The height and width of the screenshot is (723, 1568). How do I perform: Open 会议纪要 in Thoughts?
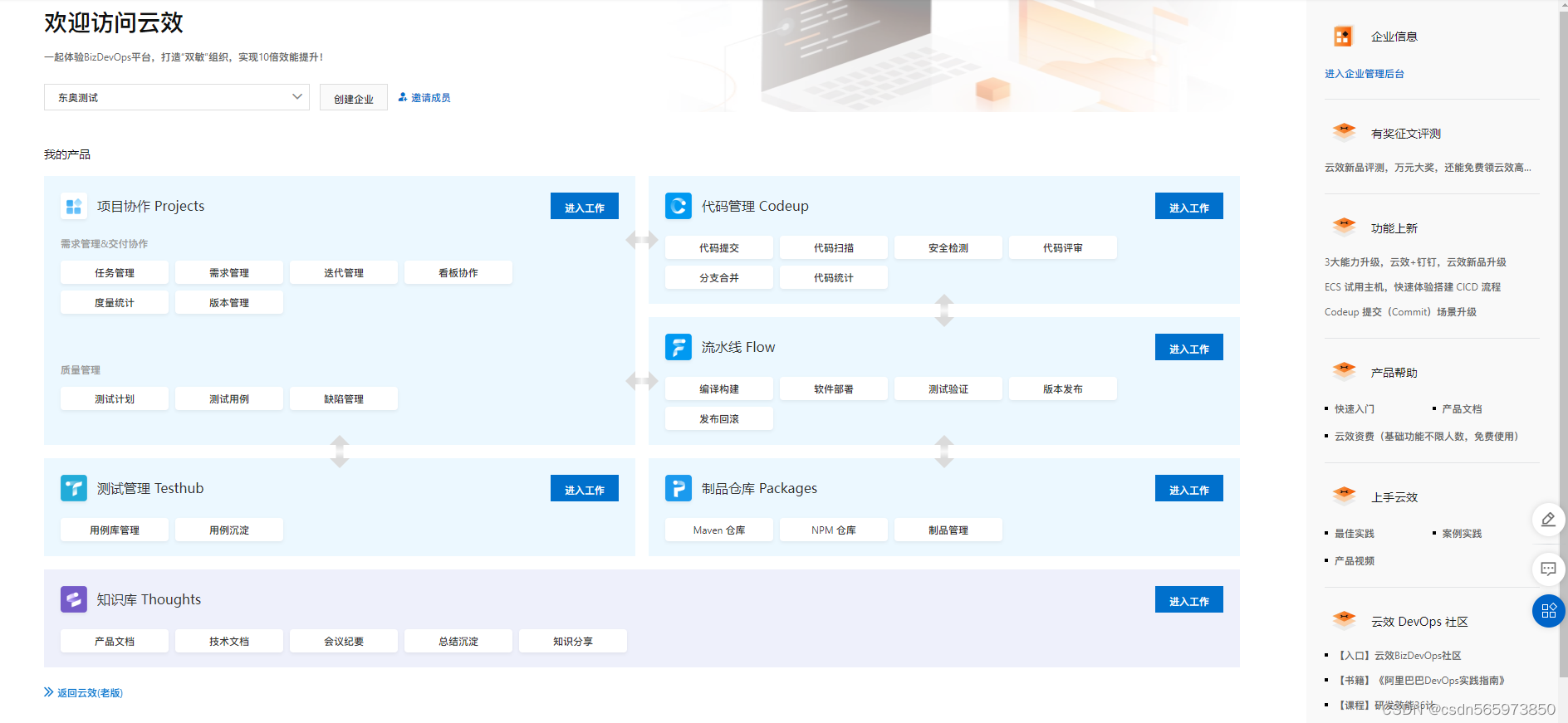pyautogui.click(x=344, y=641)
